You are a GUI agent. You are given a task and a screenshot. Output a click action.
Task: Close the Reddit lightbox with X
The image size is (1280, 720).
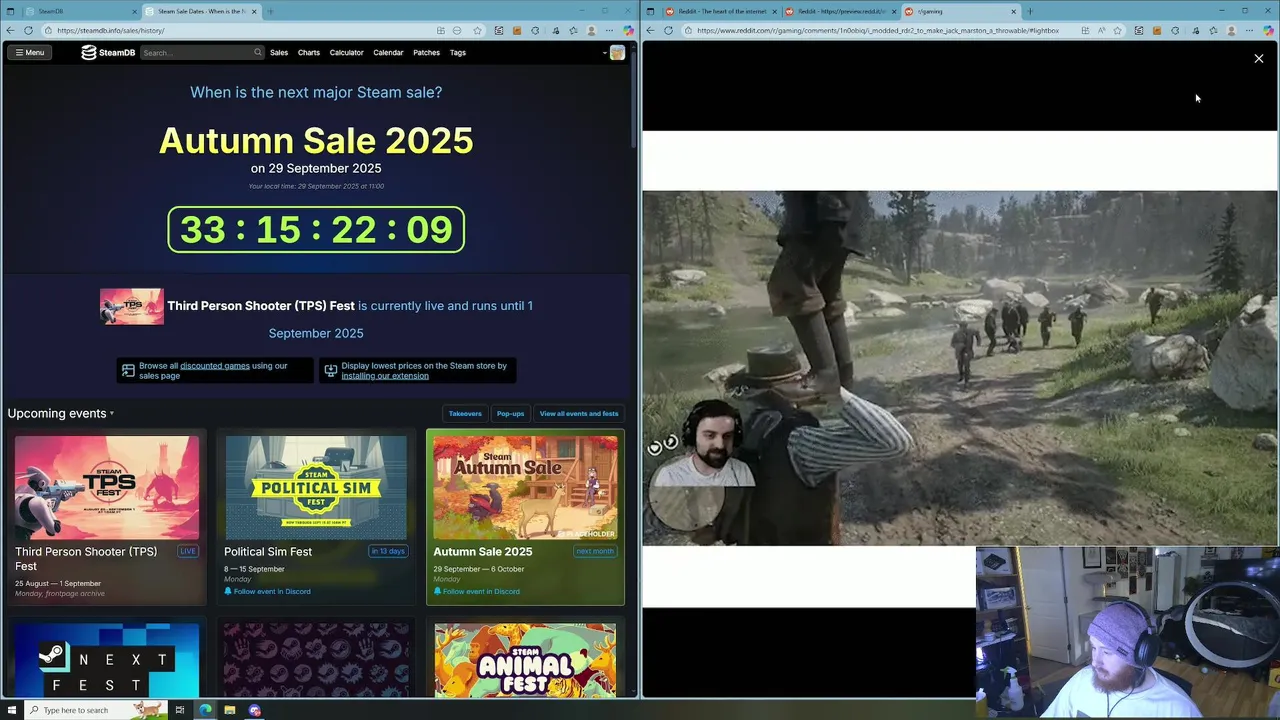coord(1259,59)
